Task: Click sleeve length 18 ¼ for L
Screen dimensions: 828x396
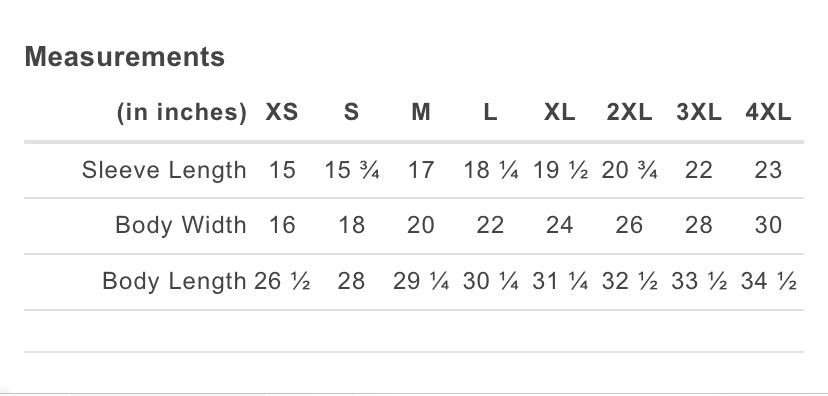Action: (491, 171)
